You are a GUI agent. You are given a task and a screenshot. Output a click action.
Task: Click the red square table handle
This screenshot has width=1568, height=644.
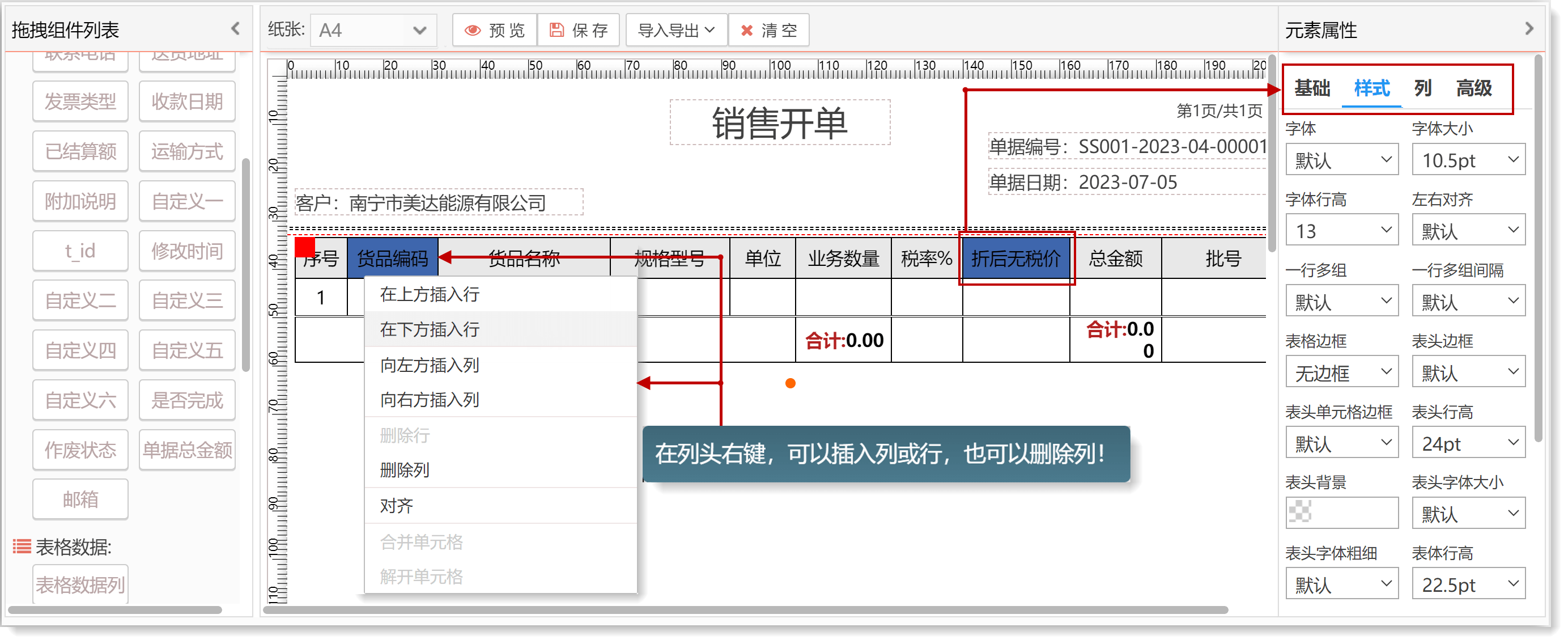coord(304,247)
